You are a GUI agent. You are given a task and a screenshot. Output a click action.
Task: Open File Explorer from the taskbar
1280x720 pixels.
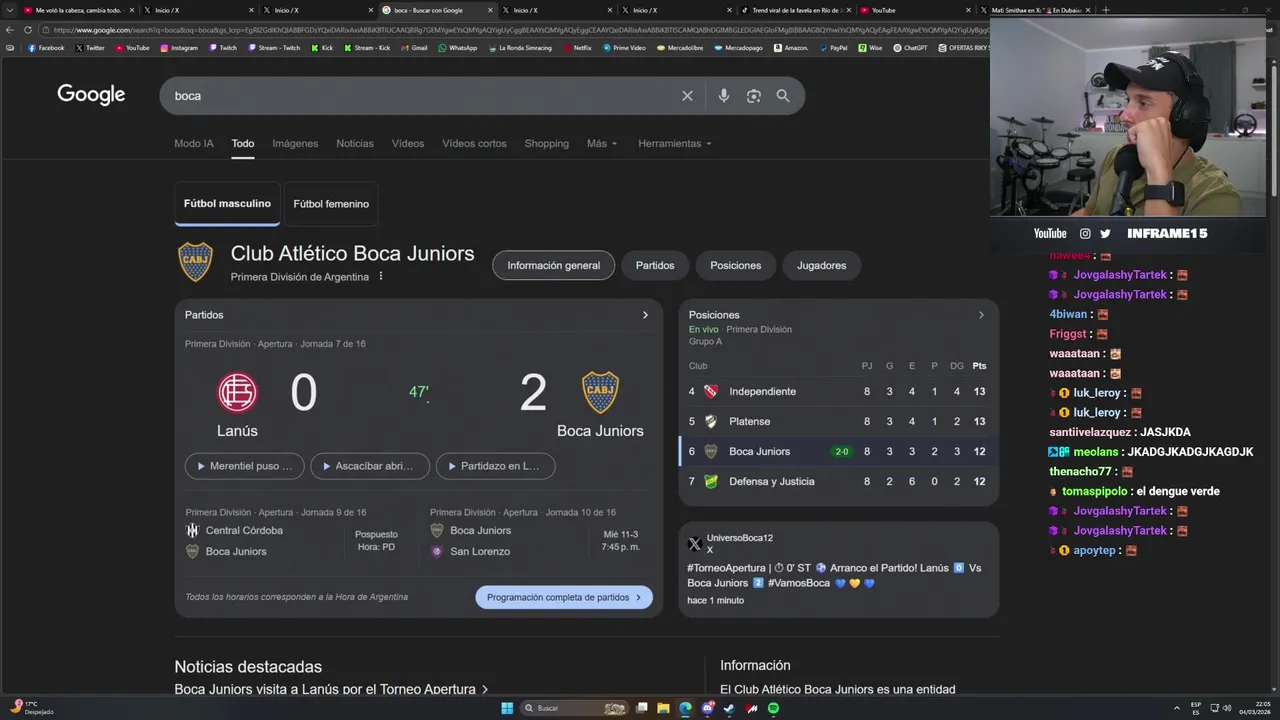(x=663, y=708)
